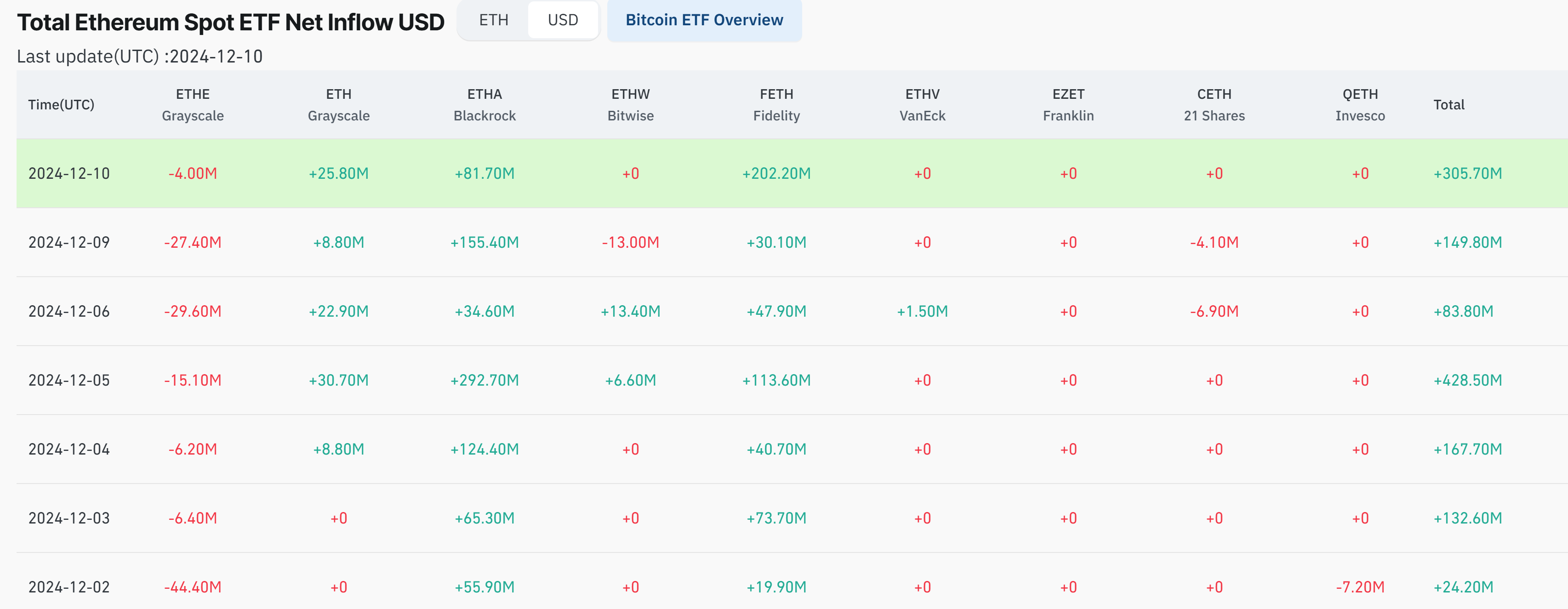Switch the unit toggle to ETH
Screen dimensions: 1568x609
(x=493, y=20)
